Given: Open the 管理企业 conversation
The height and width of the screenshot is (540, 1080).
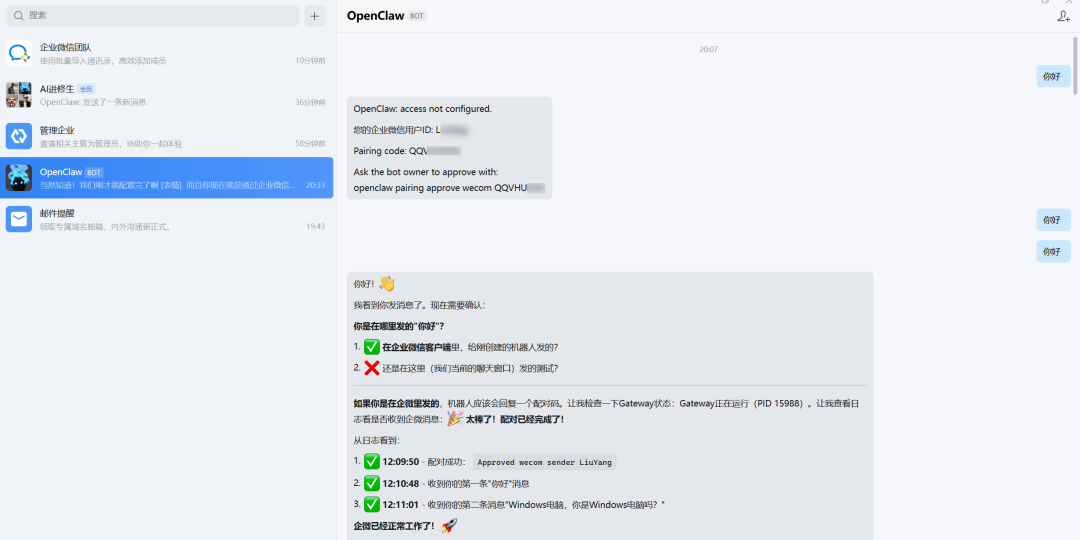Looking at the screenshot, I should [167, 136].
